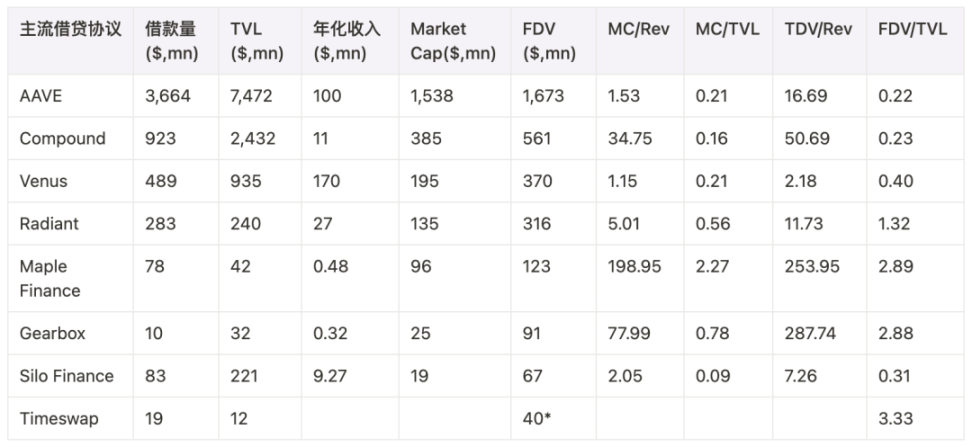
Task: Select AAVE's 7,472 TVL value
Action: click(x=251, y=96)
